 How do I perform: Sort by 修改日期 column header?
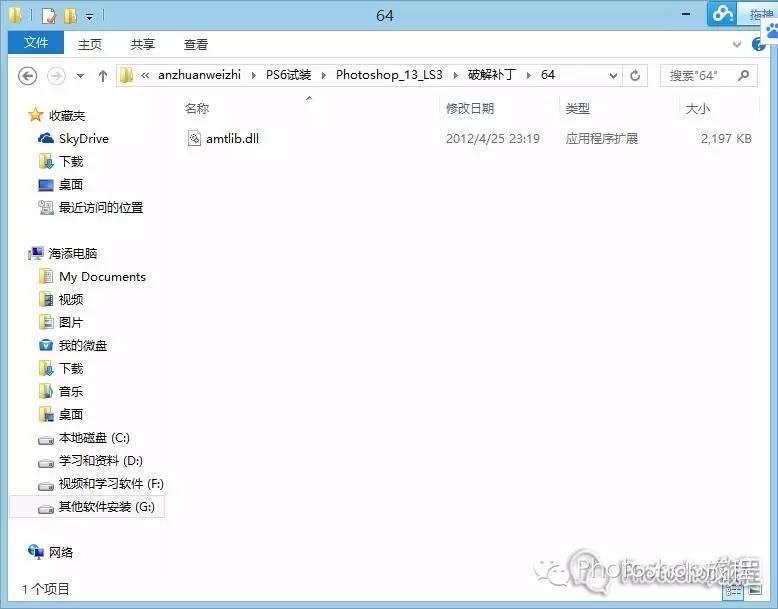coord(470,108)
